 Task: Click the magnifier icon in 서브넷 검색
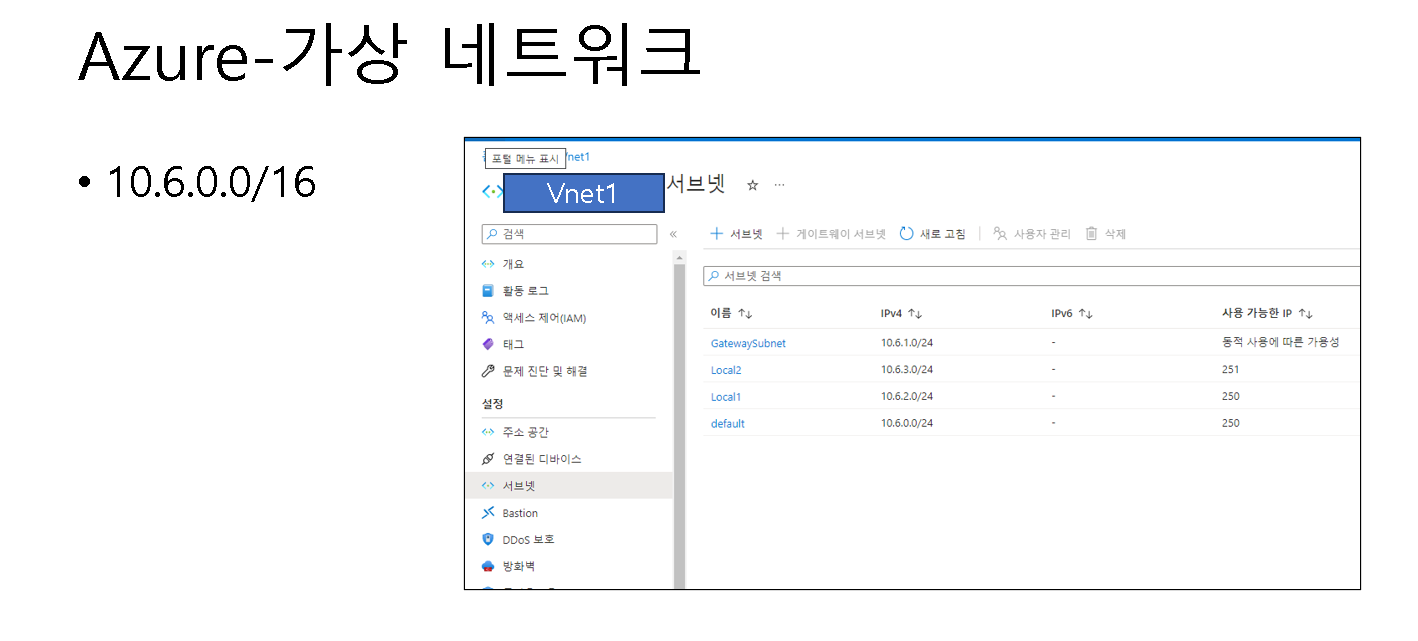click(713, 276)
